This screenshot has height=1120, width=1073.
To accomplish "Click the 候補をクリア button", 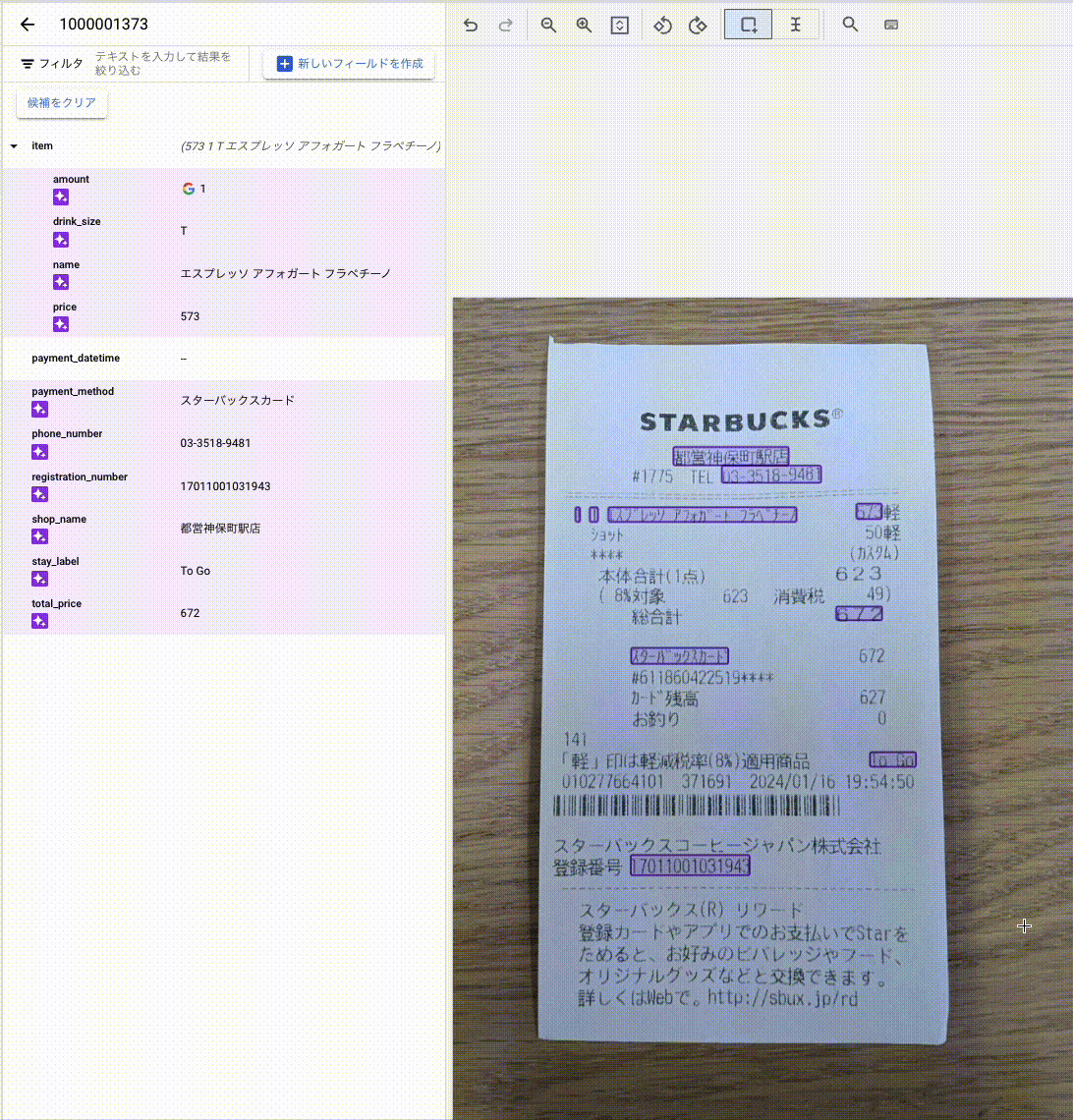I will click(x=60, y=102).
